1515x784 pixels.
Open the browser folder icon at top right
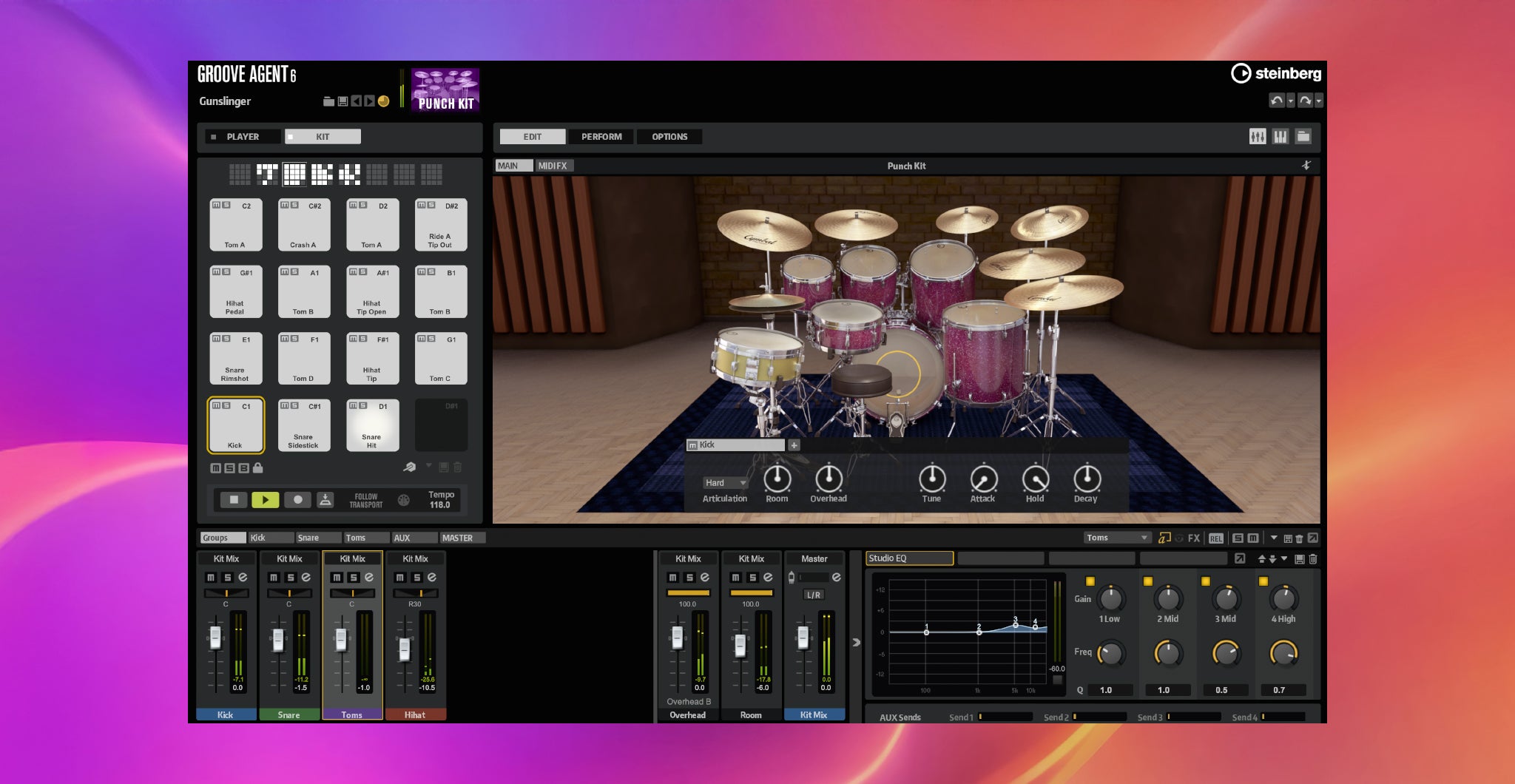point(1303,137)
